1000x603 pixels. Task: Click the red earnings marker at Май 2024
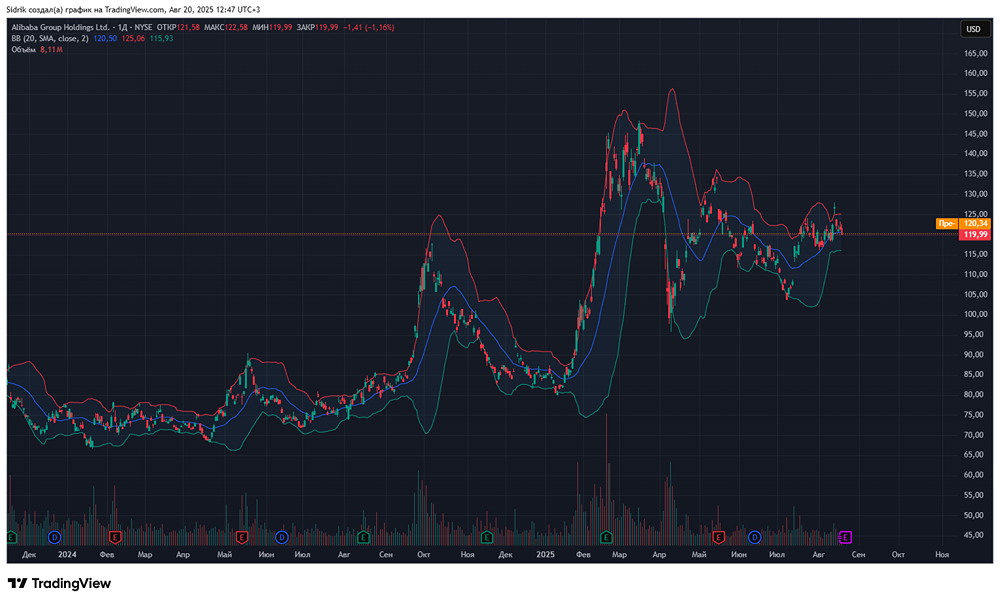point(241,538)
